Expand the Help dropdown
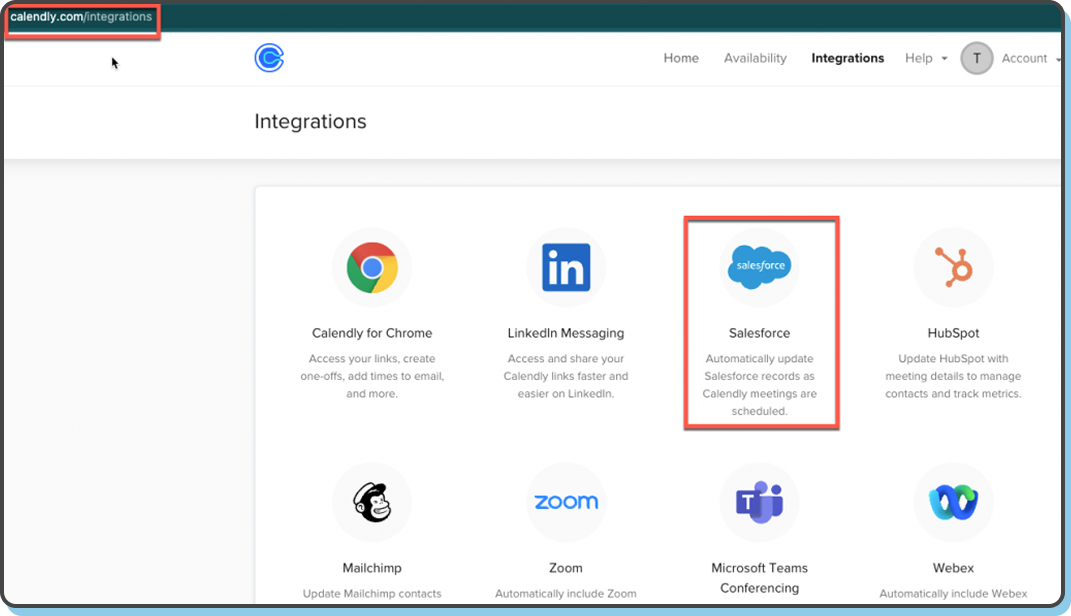Image resolution: width=1071 pixels, height=616 pixels. tap(924, 58)
